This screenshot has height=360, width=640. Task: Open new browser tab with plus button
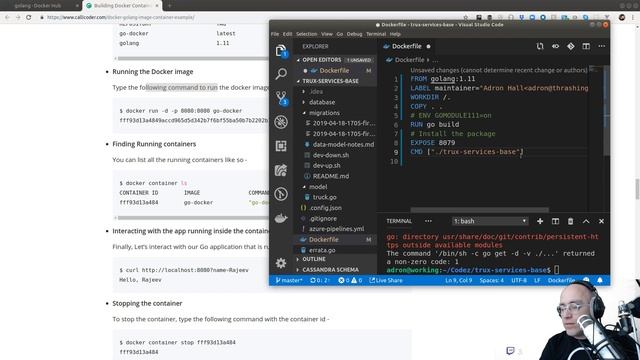coord(169,6)
